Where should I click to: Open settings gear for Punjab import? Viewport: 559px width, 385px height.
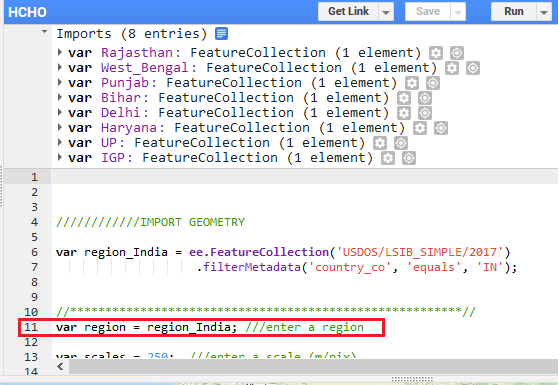(412, 83)
